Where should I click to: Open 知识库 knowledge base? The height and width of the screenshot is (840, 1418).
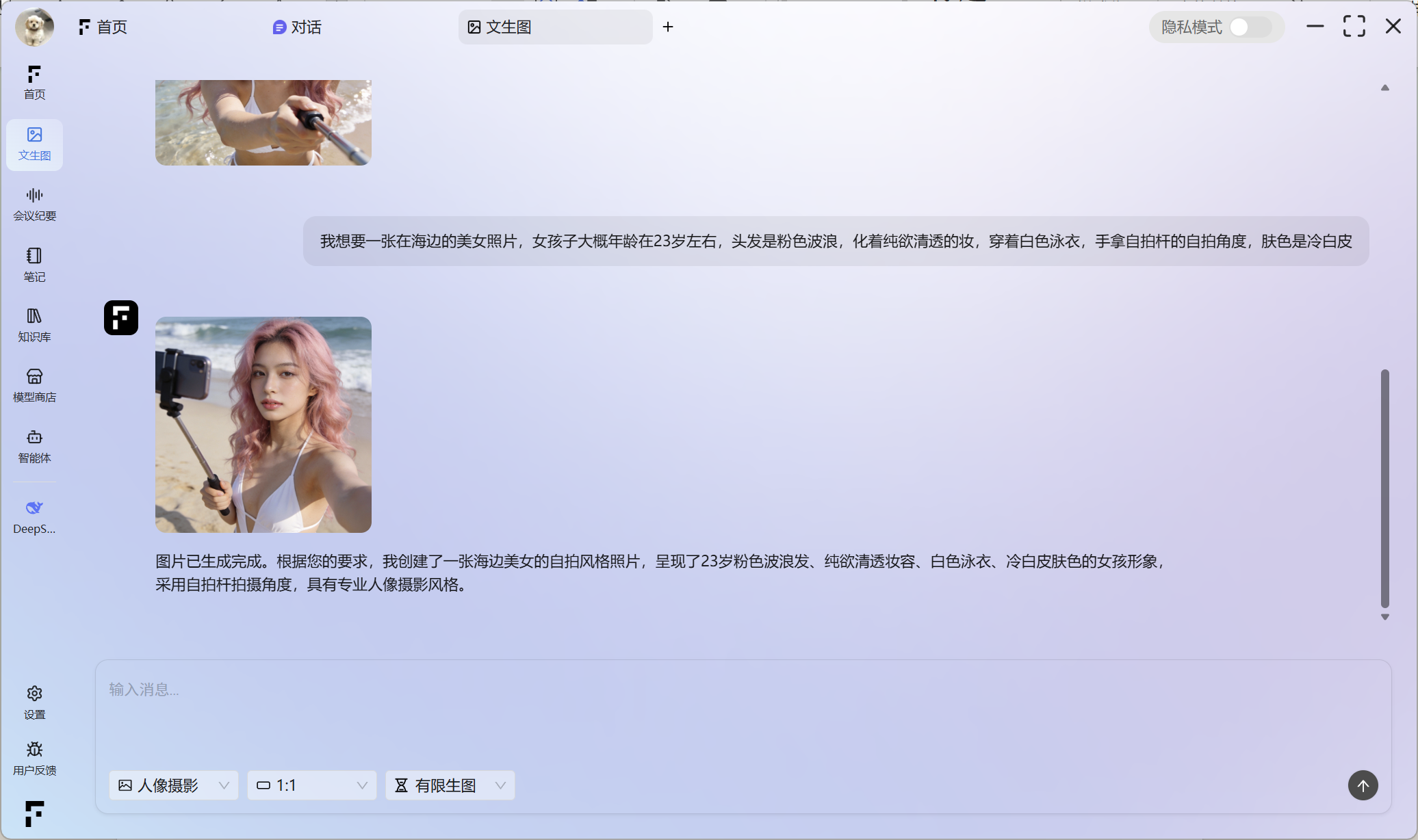click(34, 324)
